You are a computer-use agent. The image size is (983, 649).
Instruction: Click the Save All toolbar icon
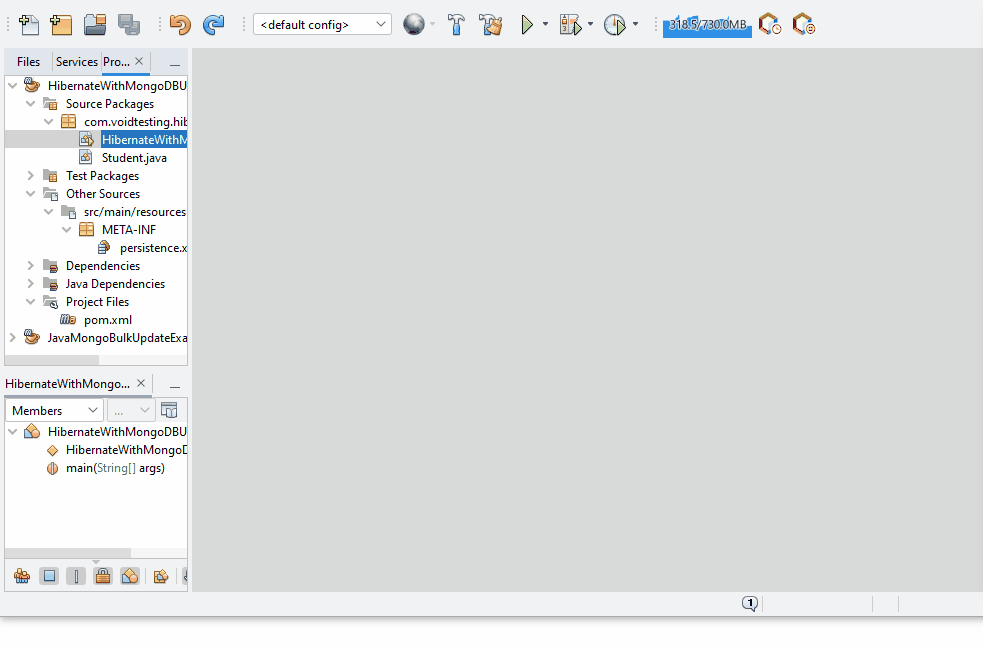coord(129,25)
